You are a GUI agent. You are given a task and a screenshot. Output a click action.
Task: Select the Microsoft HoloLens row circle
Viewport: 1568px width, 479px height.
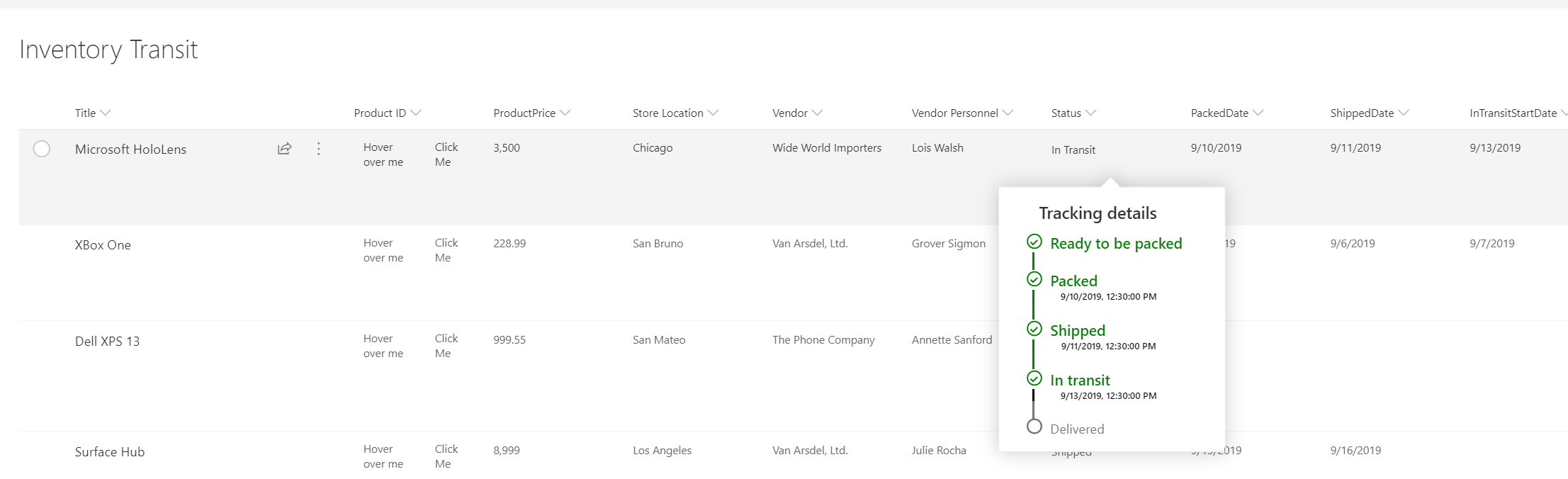click(x=42, y=149)
